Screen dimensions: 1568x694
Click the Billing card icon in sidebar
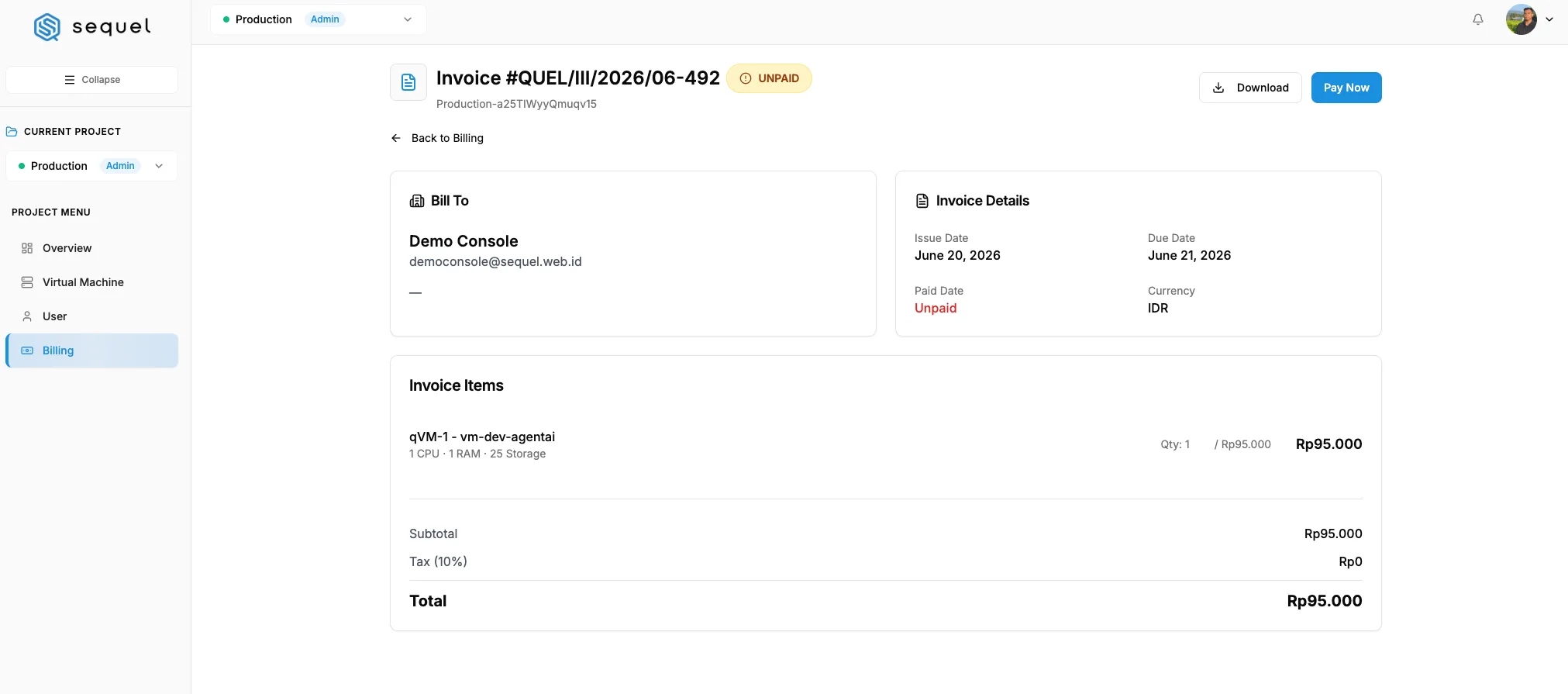(x=27, y=350)
